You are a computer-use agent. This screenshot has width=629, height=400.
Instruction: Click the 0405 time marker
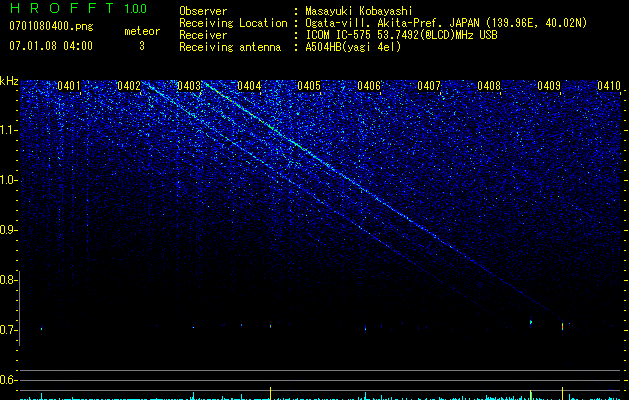(309, 86)
